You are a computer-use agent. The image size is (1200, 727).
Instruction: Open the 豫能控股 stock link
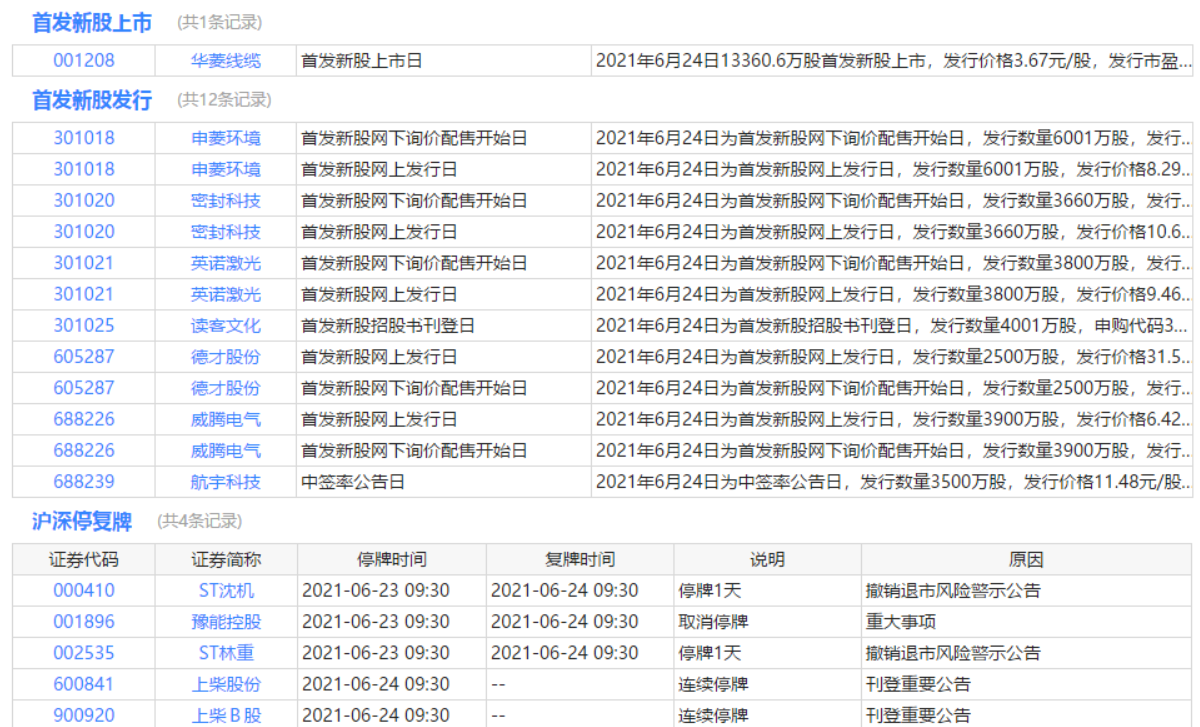(226, 622)
